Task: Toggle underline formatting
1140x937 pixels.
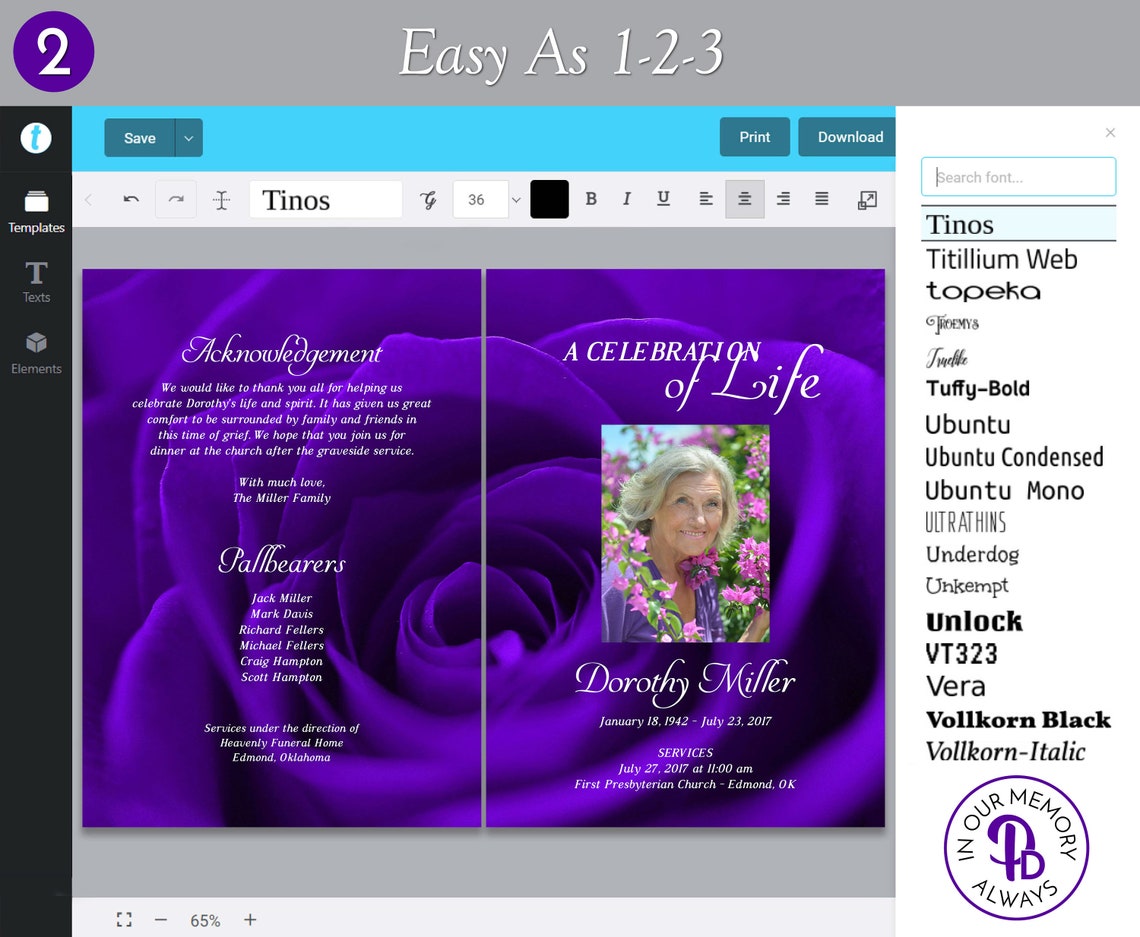Action: pos(663,199)
